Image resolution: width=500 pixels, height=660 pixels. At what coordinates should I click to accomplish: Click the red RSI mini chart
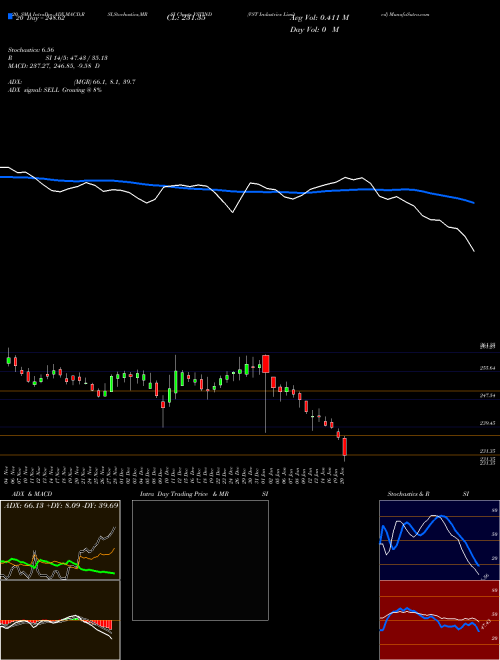coord(439,620)
